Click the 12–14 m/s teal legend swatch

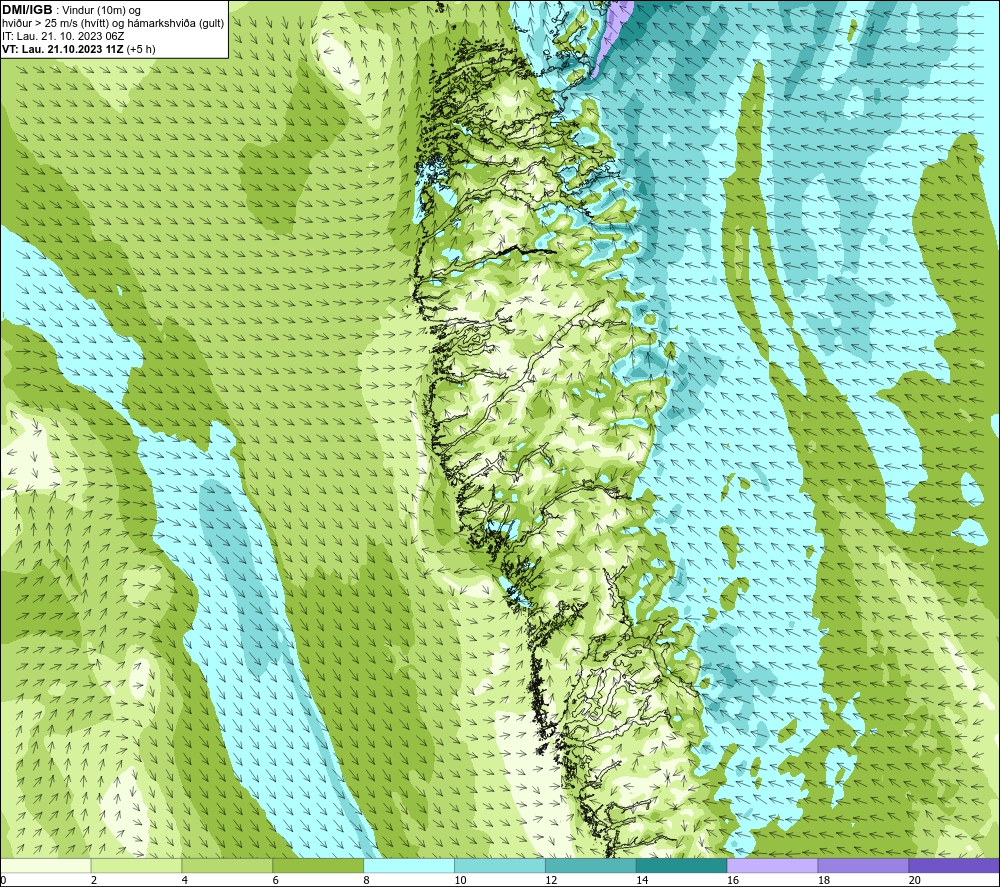[591, 865]
